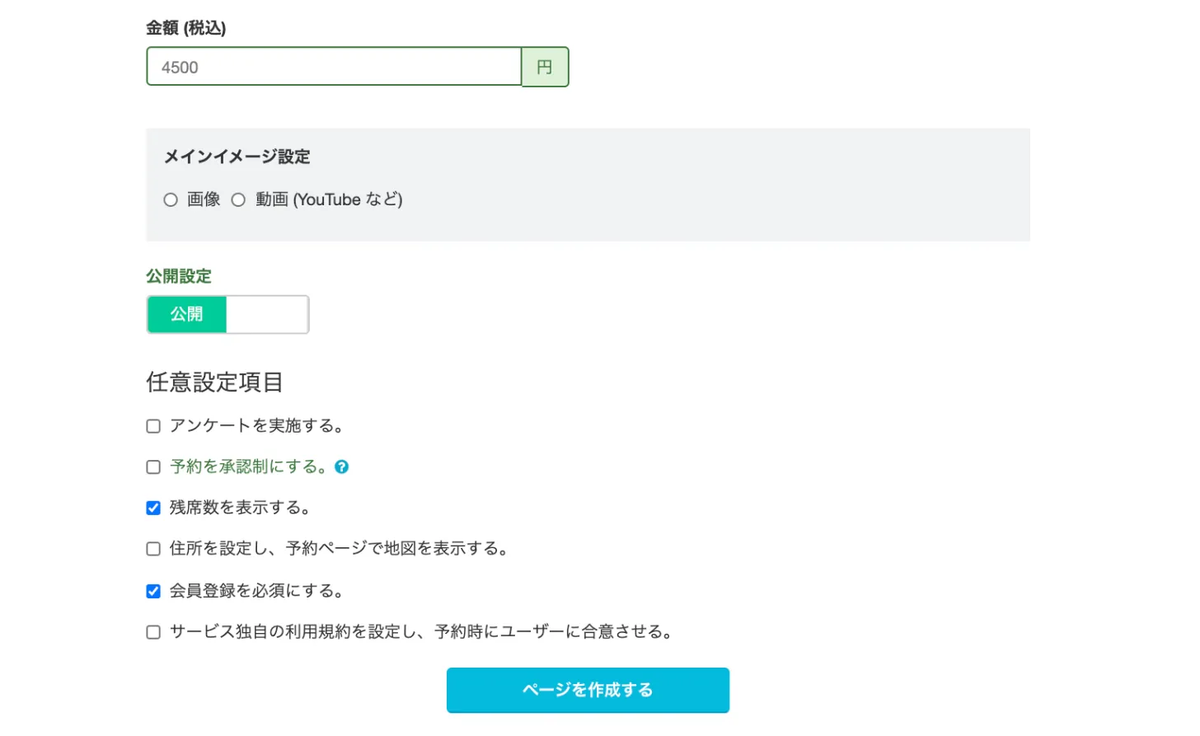Enable 予約を承認制にする checkbox

point(153,467)
